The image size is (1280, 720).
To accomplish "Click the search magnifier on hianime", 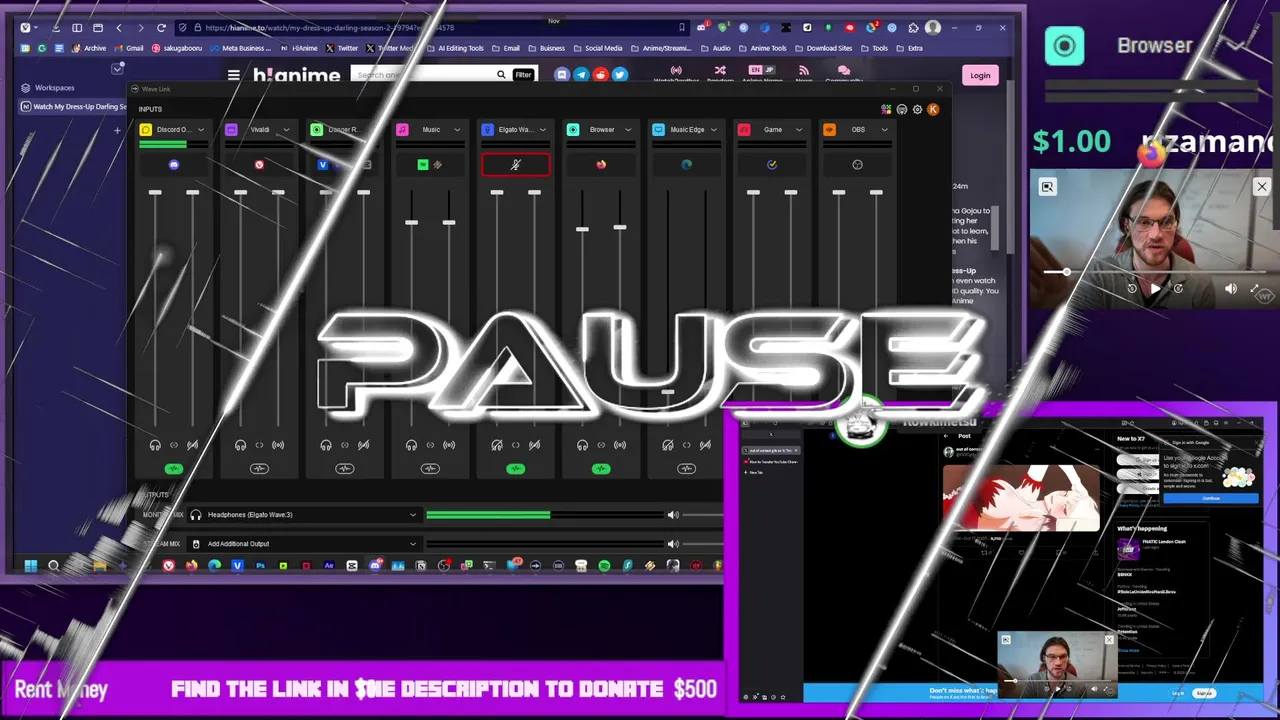I will click(501, 75).
